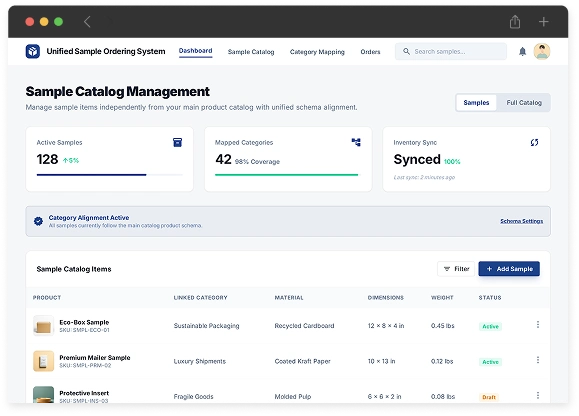Open more options for Protective Insert
This screenshot has height=416, width=579.
point(538,395)
